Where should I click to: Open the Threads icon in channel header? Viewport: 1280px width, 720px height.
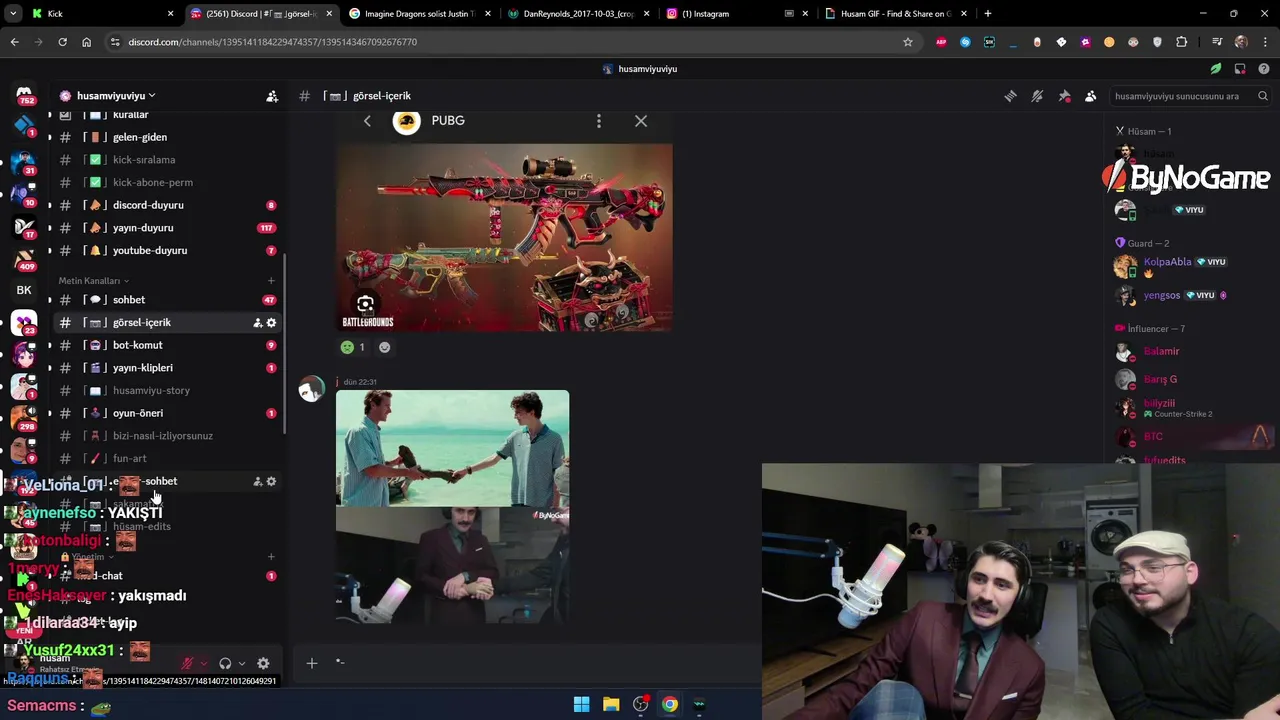pos(1010,96)
